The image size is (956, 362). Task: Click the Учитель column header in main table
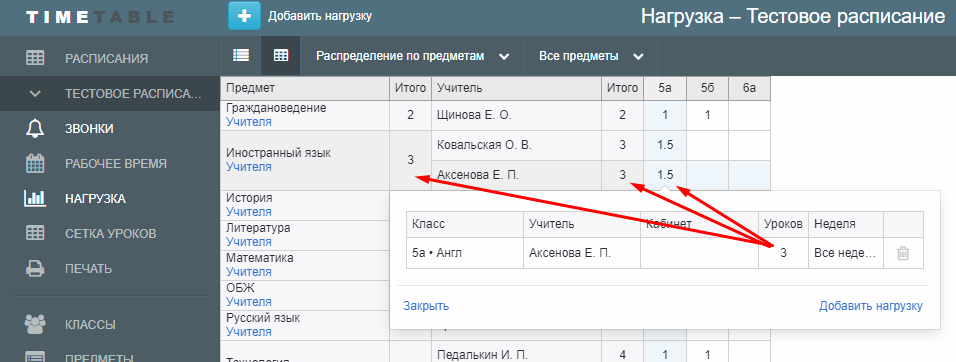[x=516, y=88]
